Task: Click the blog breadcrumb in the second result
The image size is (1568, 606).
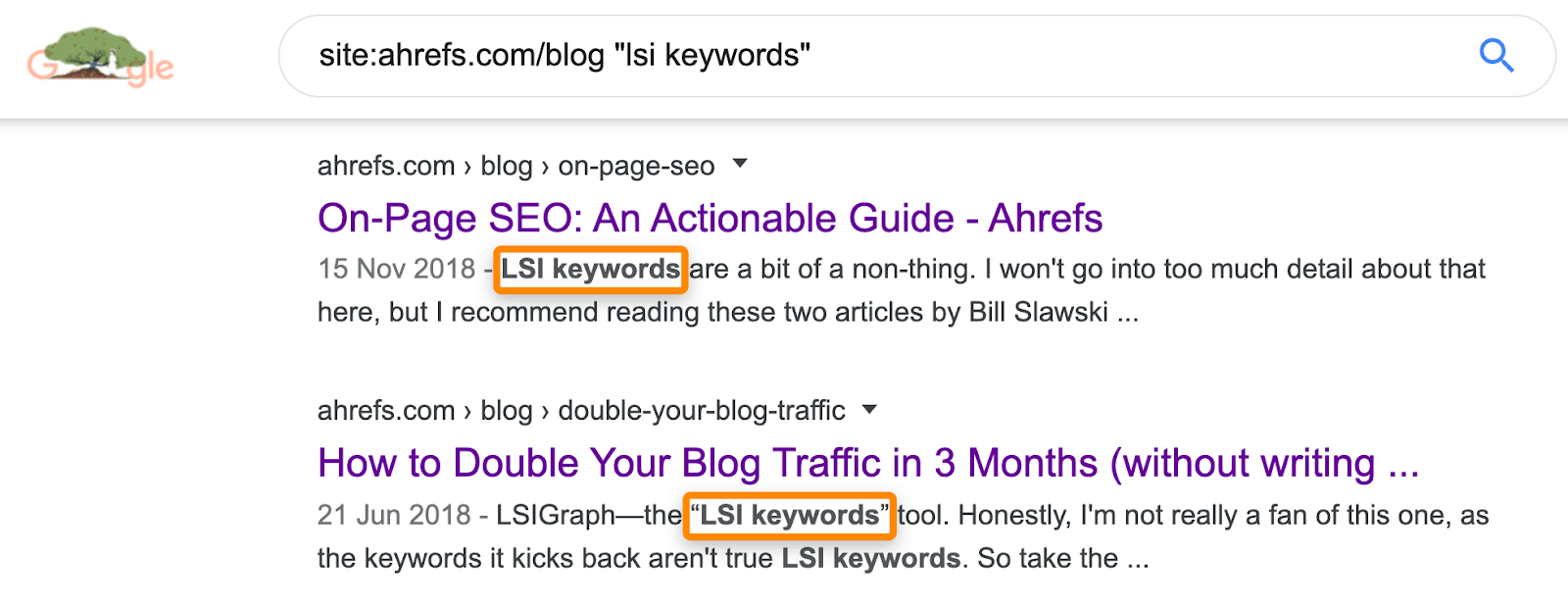Action: coord(507,411)
